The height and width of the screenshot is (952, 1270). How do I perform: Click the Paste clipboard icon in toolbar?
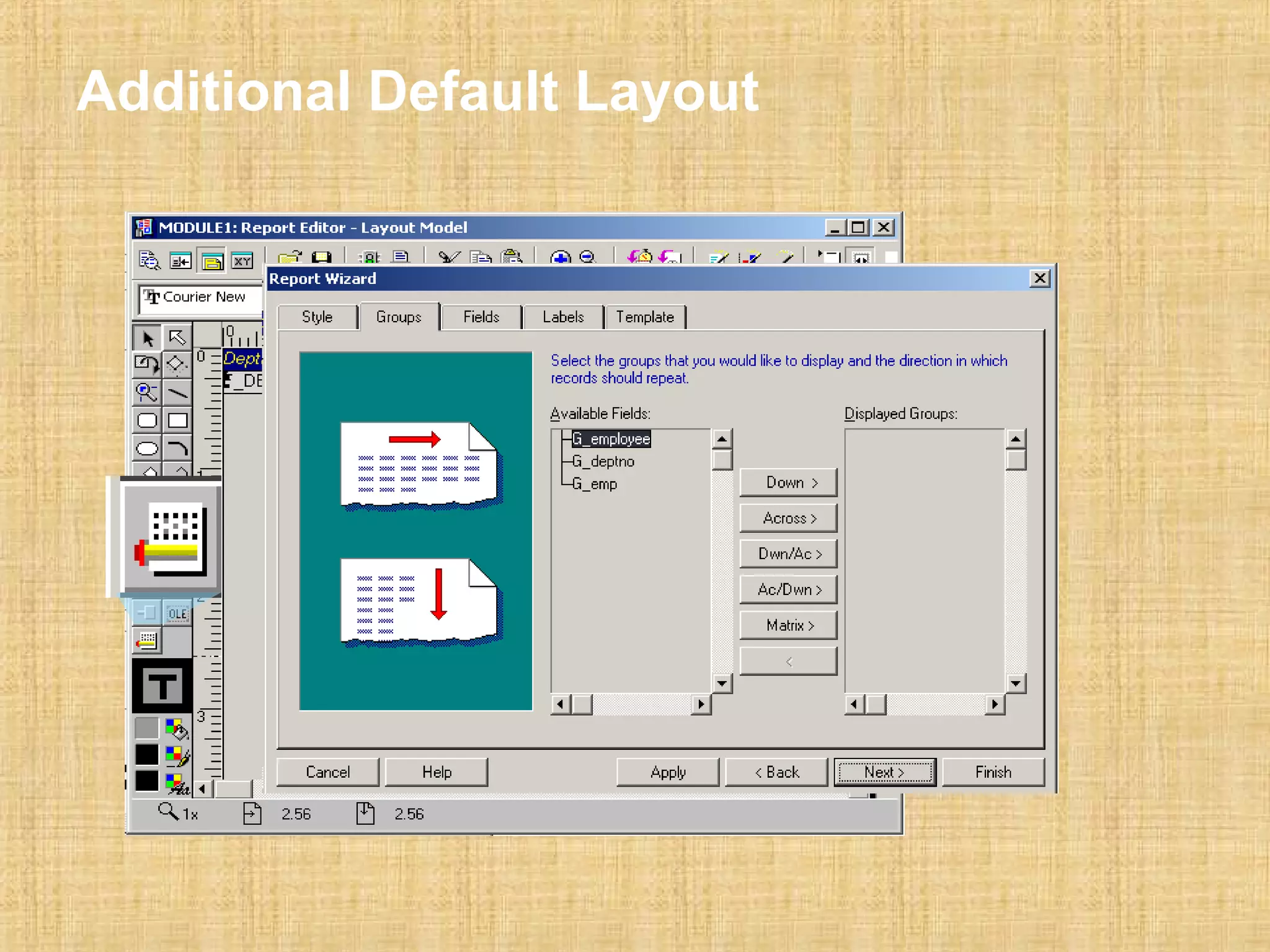tap(512, 256)
